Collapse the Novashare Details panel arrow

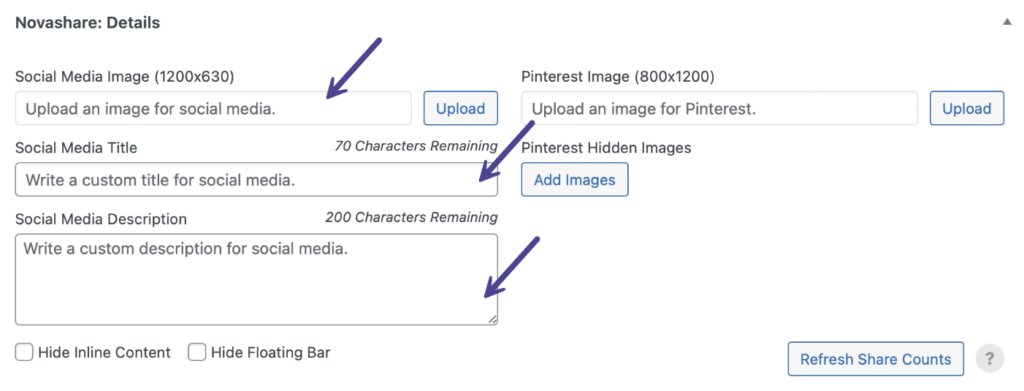pos(1006,22)
